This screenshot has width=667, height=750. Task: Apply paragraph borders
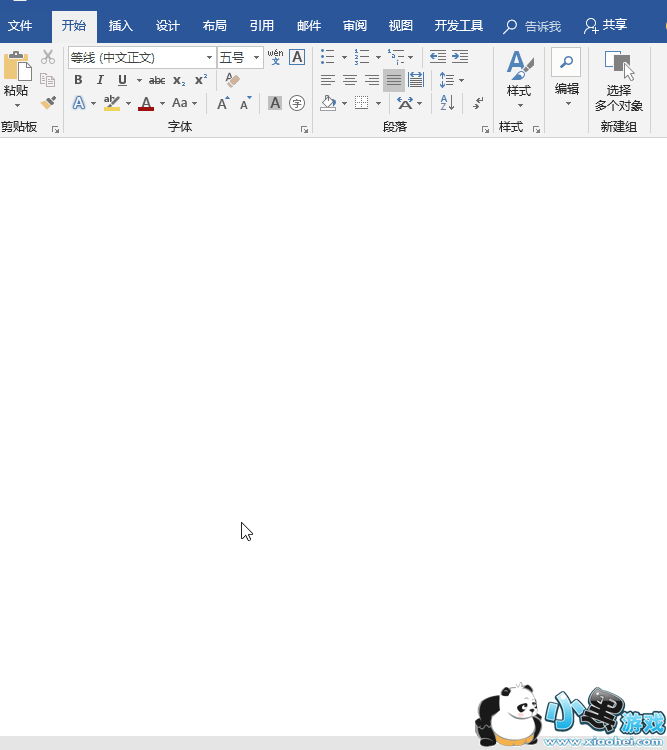[x=362, y=103]
